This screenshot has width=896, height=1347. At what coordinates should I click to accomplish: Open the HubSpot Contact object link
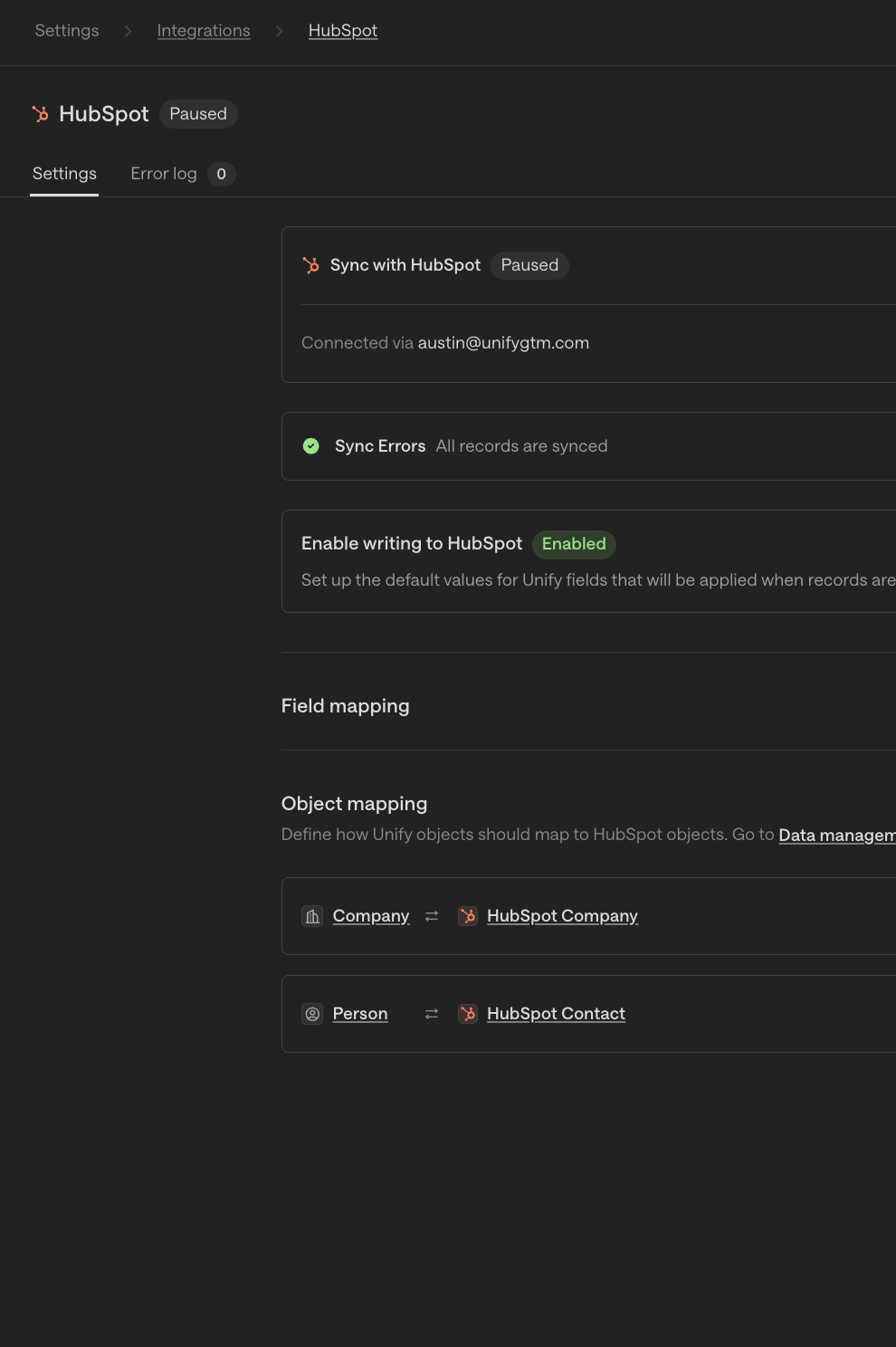556,1014
